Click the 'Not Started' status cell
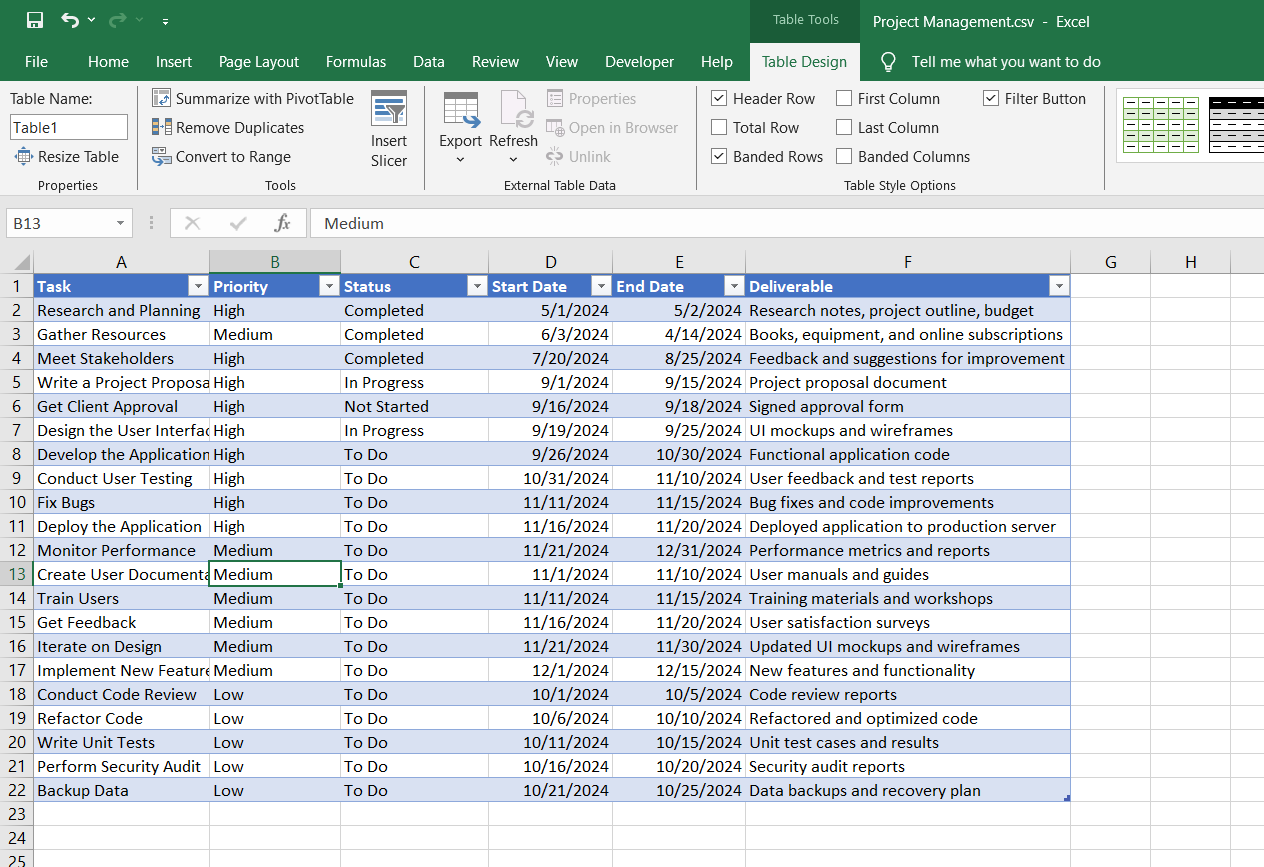Image resolution: width=1264 pixels, height=867 pixels. (x=414, y=406)
